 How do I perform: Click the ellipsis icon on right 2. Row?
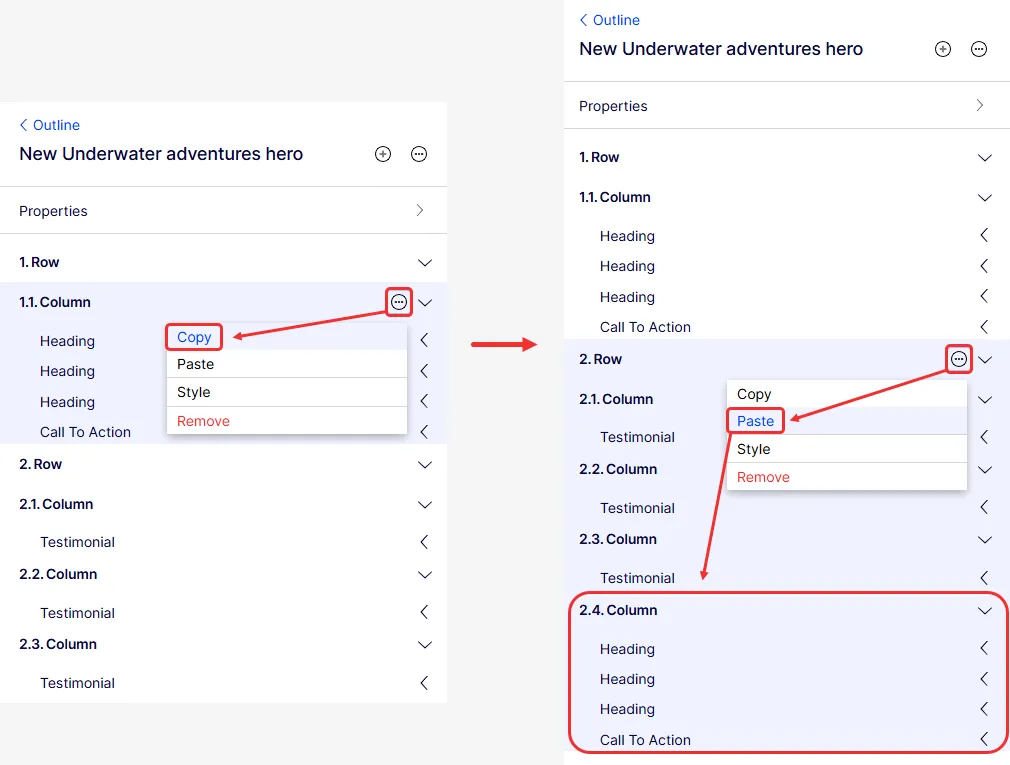click(x=958, y=359)
